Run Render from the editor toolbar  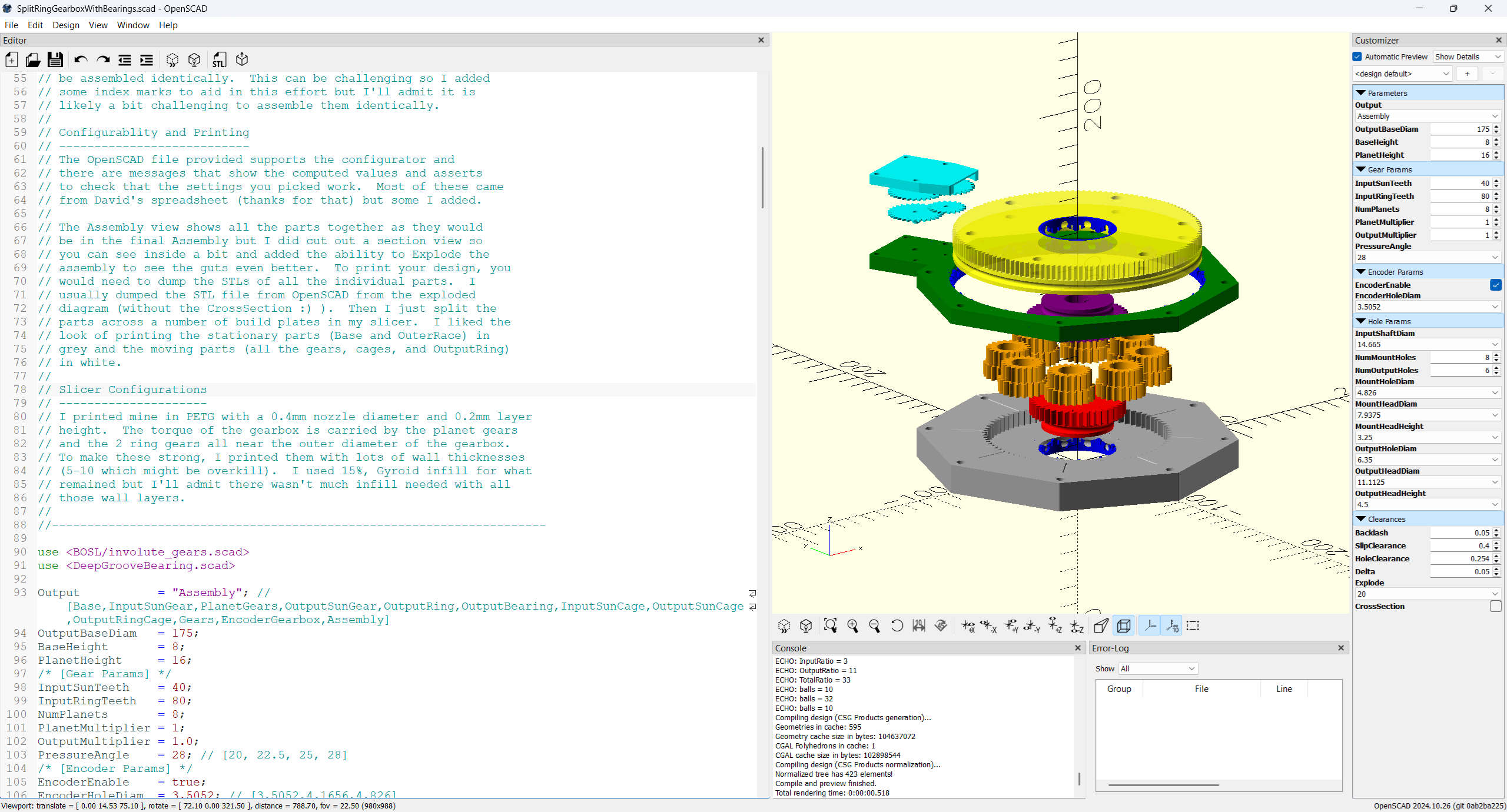194,59
